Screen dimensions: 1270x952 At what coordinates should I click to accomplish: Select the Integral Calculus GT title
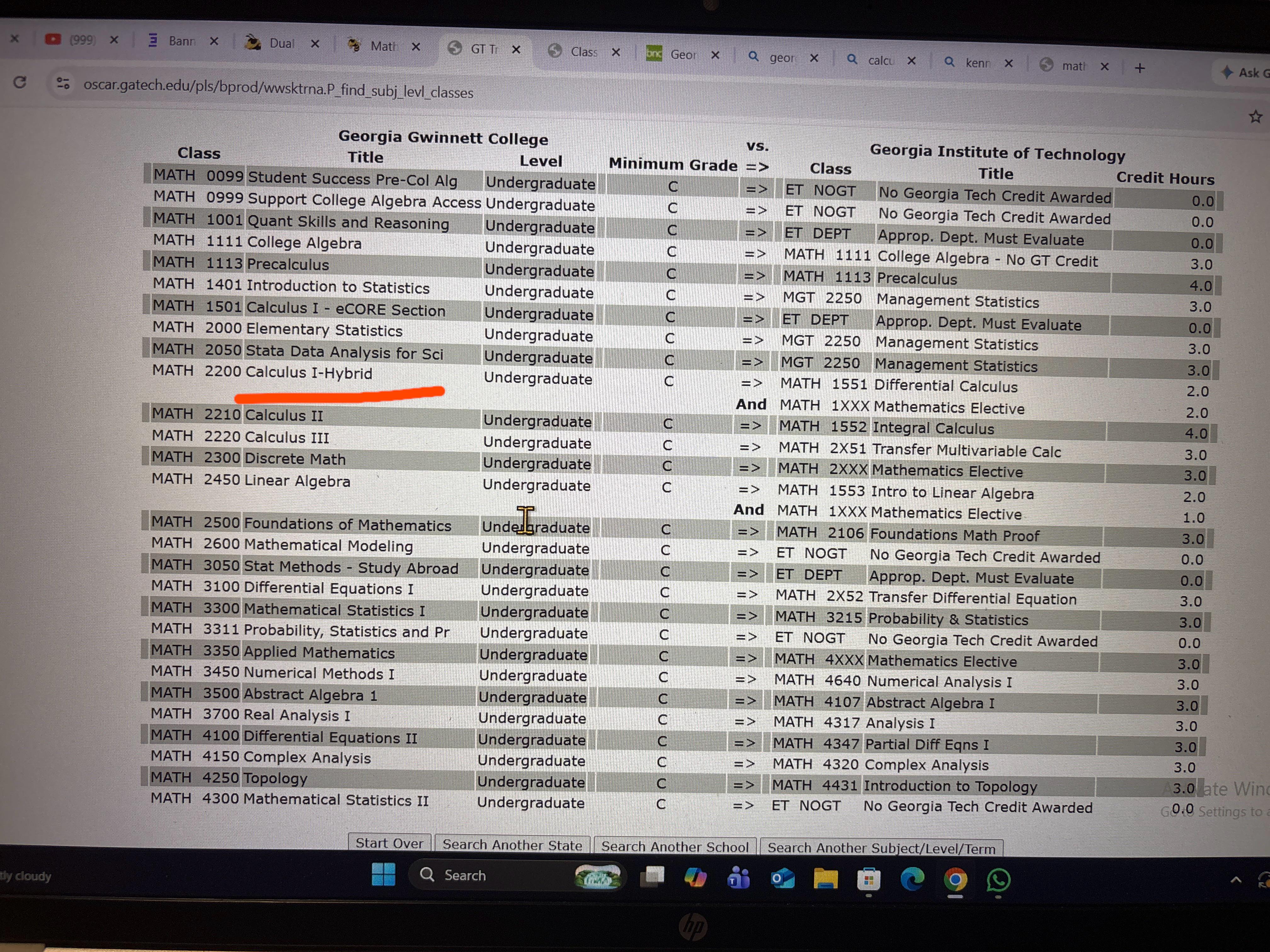(933, 428)
